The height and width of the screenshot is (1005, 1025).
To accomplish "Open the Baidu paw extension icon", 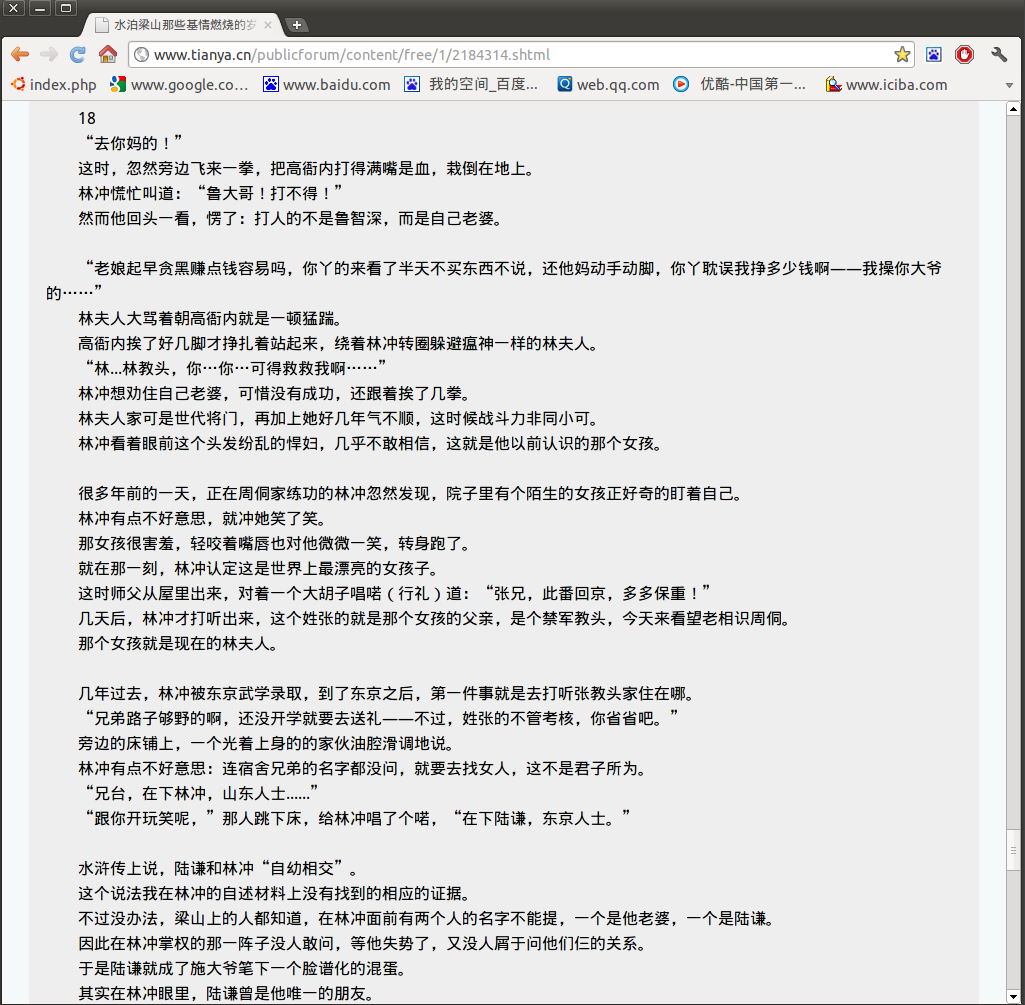I will tap(933, 54).
